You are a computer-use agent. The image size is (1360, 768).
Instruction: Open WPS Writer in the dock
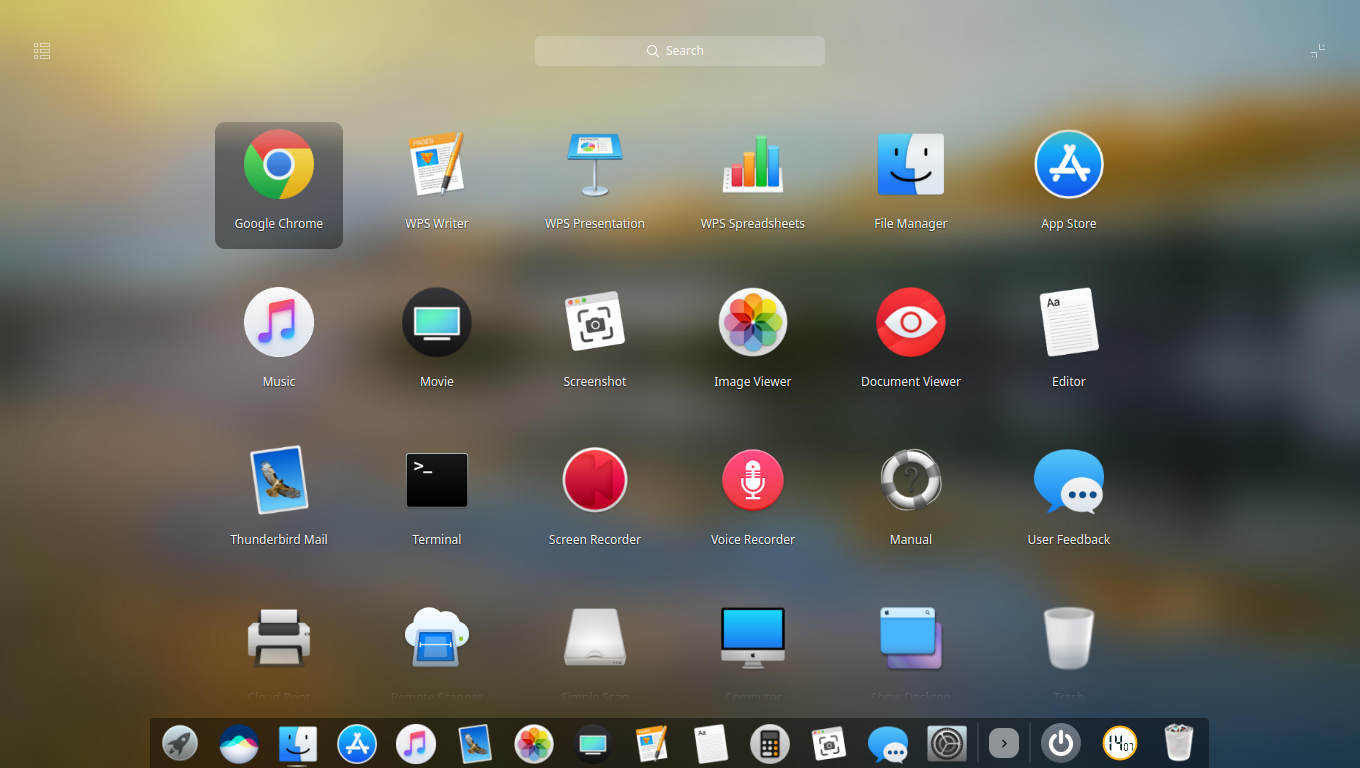652,744
